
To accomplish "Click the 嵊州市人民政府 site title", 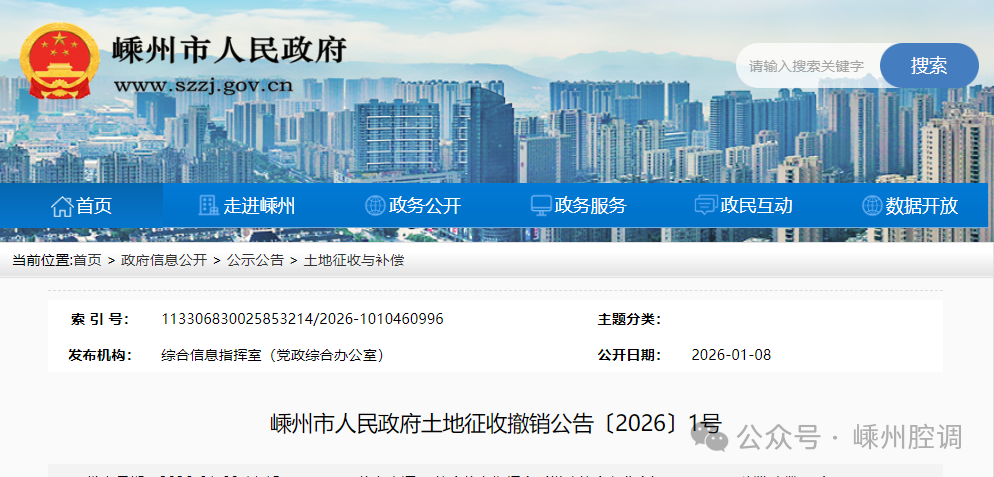I will click(x=229, y=50).
